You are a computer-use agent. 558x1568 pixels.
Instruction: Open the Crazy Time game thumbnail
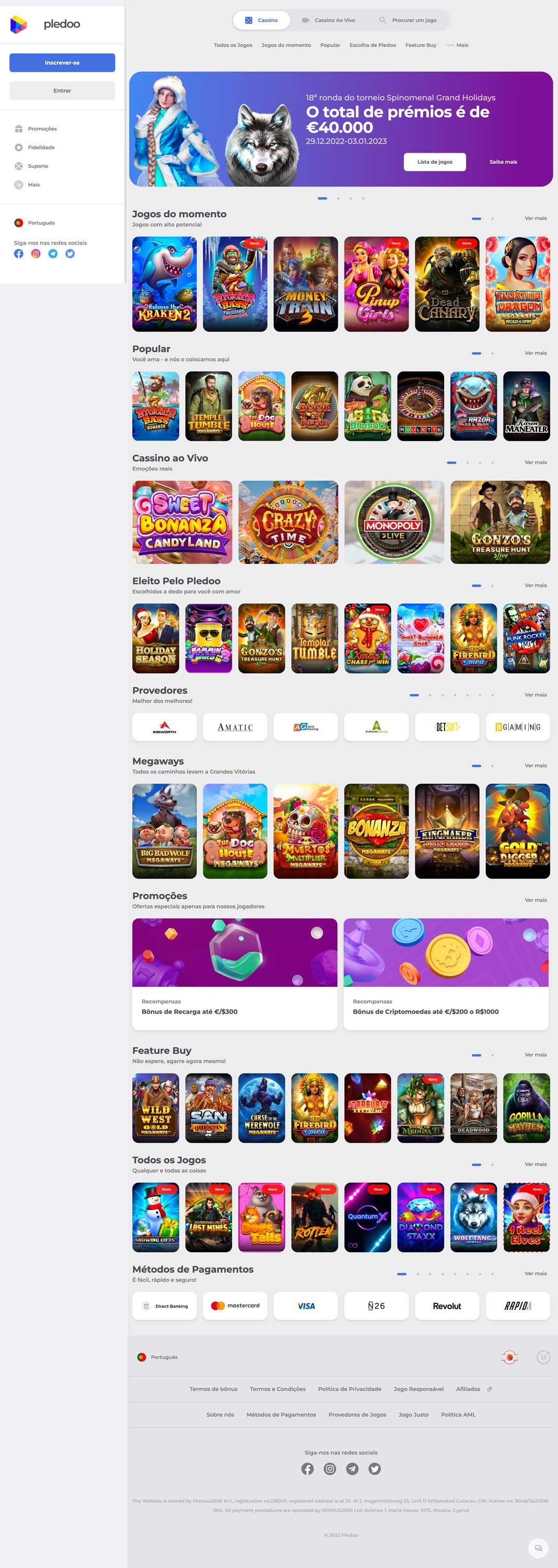pyautogui.click(x=288, y=522)
